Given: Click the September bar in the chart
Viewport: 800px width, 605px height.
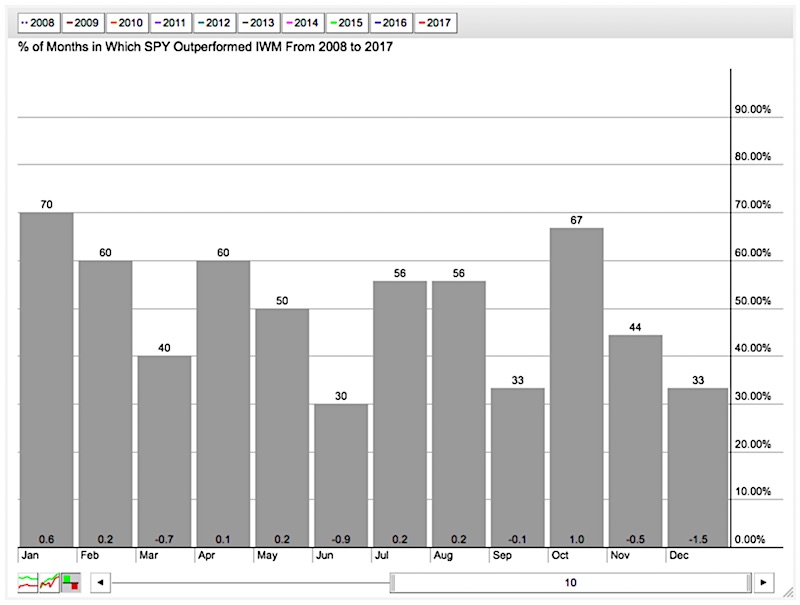Looking at the screenshot, I should point(518,467).
